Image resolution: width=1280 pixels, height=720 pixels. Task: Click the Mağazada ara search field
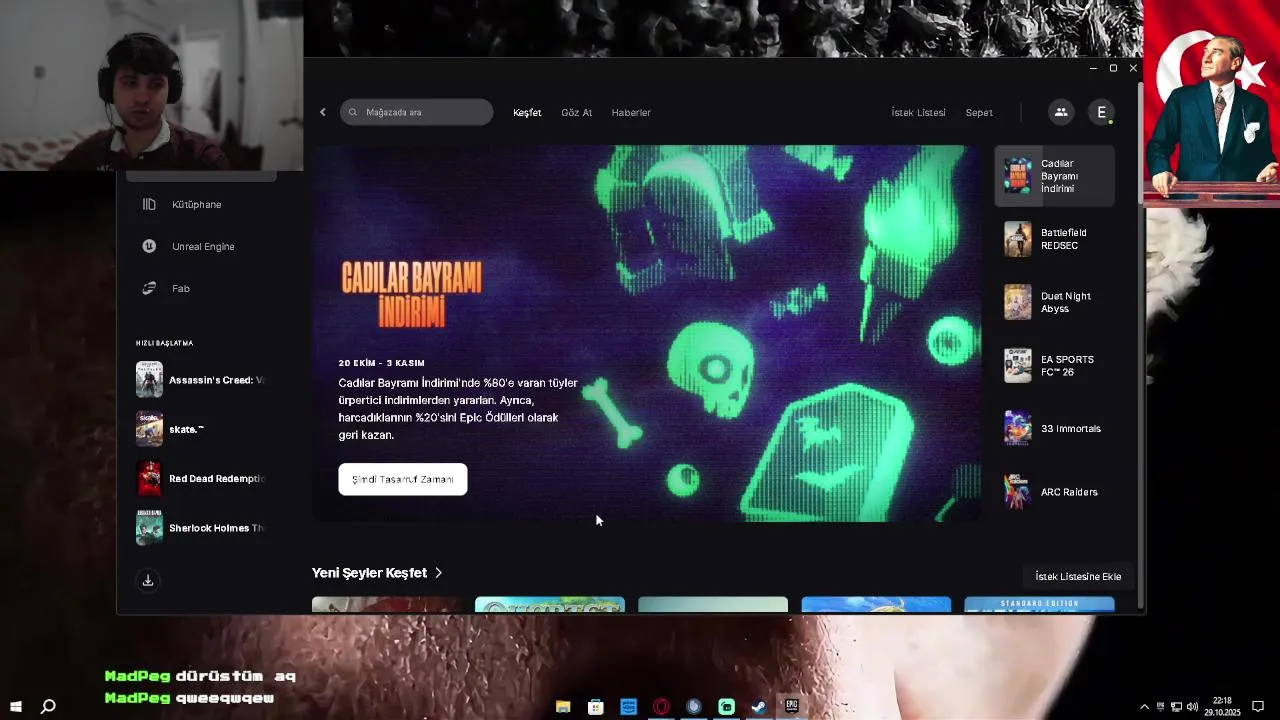pyautogui.click(x=416, y=112)
